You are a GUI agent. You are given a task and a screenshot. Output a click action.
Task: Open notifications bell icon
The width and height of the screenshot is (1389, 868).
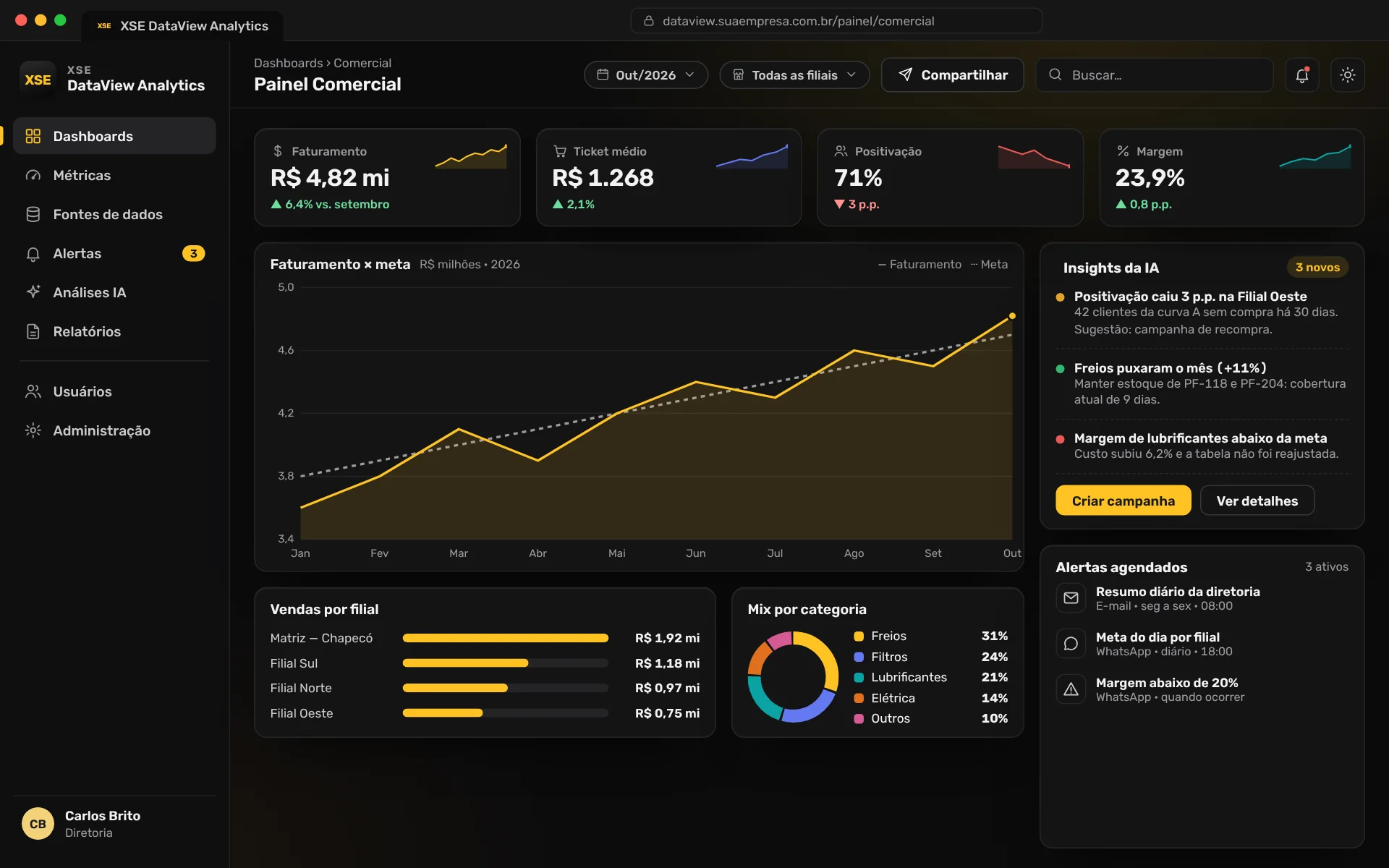1301,75
